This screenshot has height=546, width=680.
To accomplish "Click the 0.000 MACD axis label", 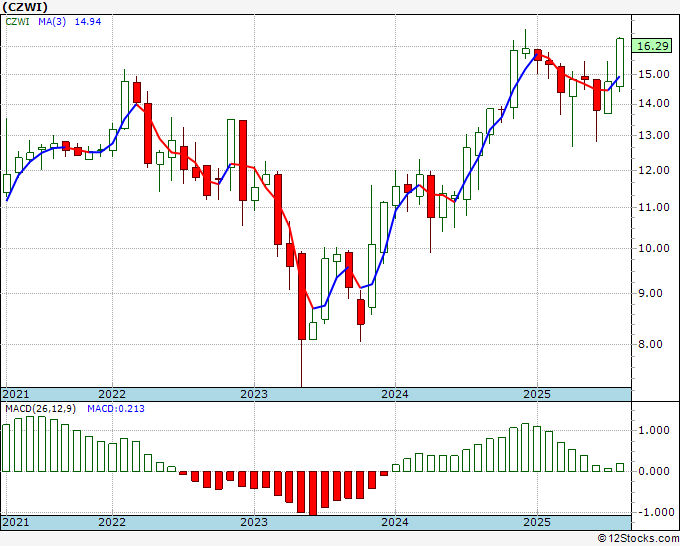I will coord(654,471).
